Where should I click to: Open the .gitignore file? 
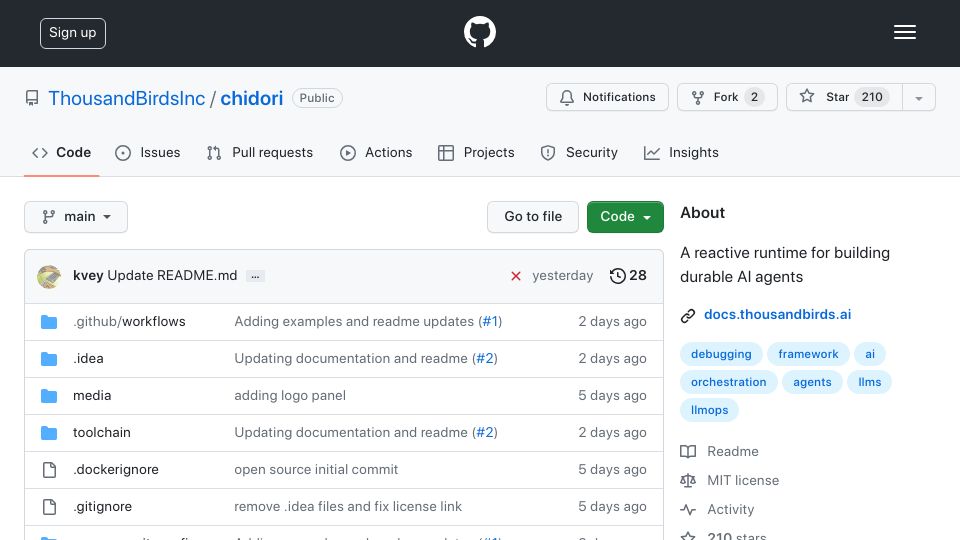click(x=102, y=506)
